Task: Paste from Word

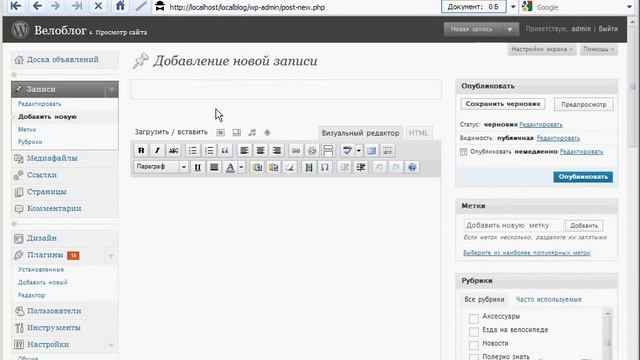Action: [x=273, y=167]
